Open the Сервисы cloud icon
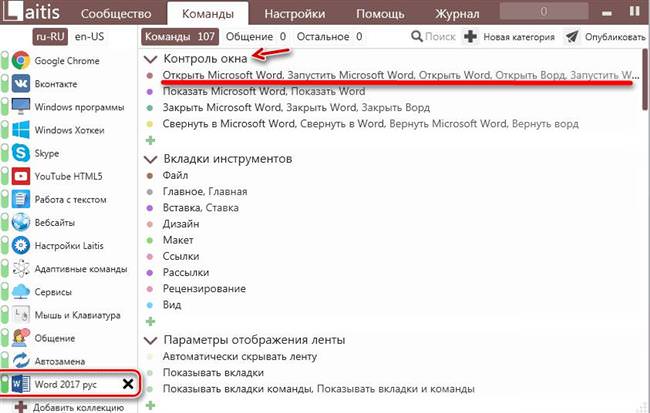Viewport: 650px width, 413px height. coord(21,292)
